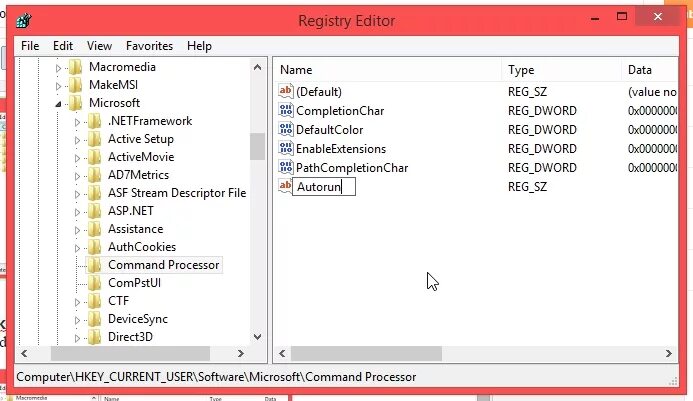Click the AuthCookies folder icon
Screen dimensions: 693x401
[95, 247]
